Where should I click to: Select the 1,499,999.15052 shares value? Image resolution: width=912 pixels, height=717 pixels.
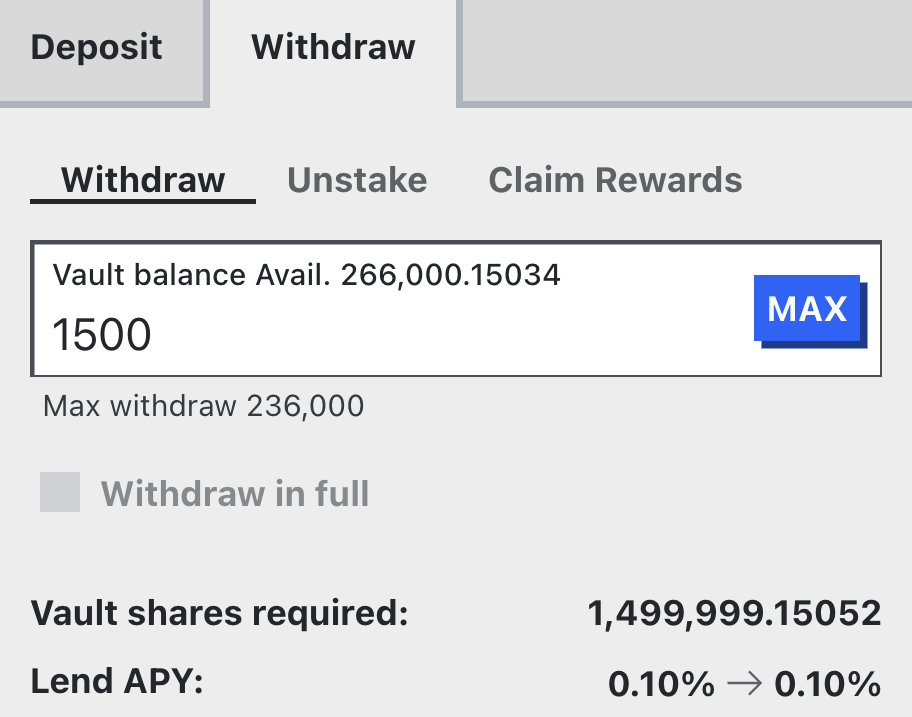[735, 613]
